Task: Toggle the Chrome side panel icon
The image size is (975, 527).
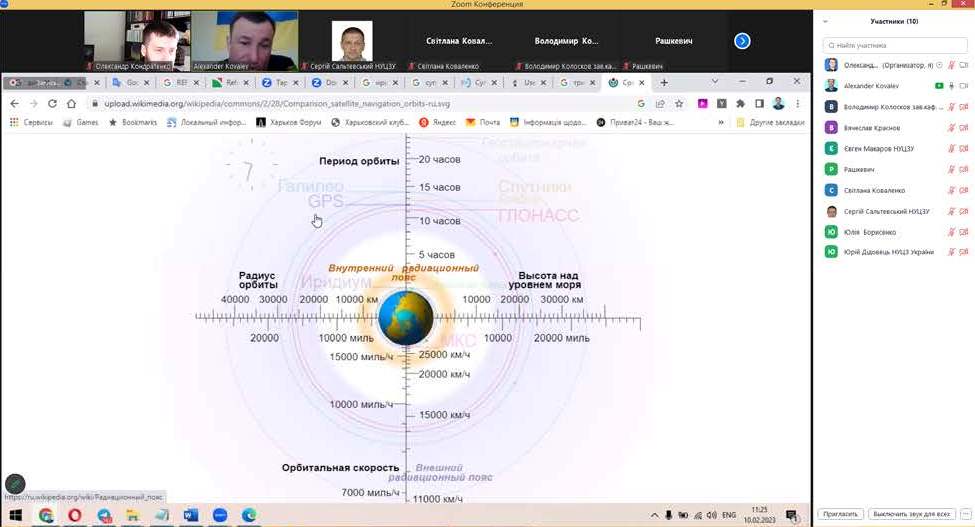Action: point(759,104)
